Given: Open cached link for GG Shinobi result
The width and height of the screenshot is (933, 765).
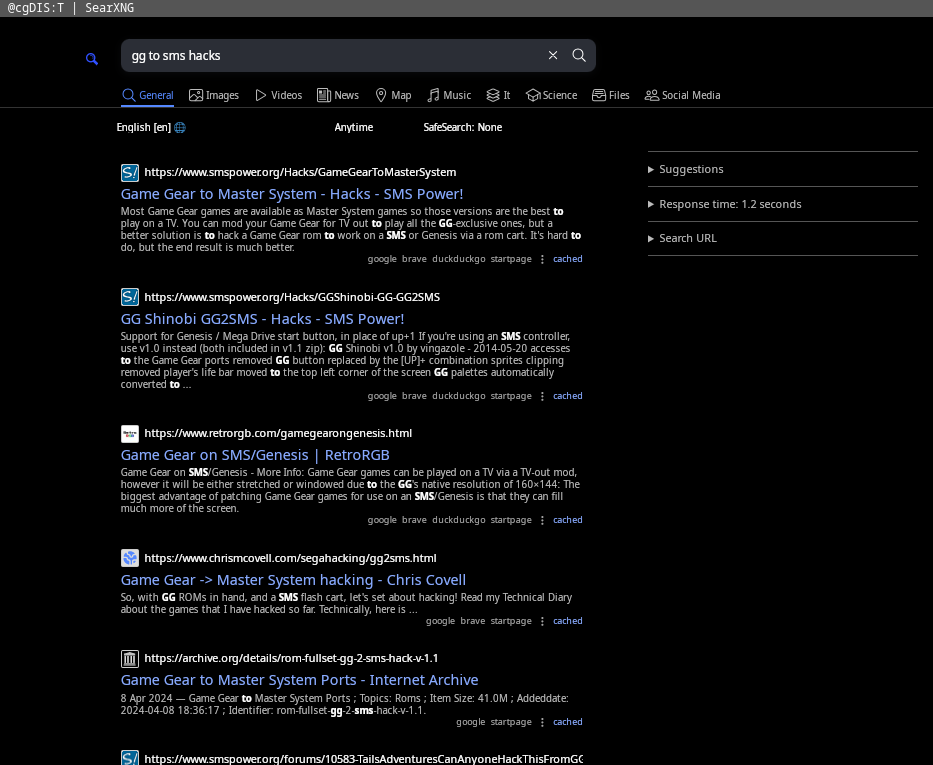Looking at the screenshot, I should tap(568, 396).
